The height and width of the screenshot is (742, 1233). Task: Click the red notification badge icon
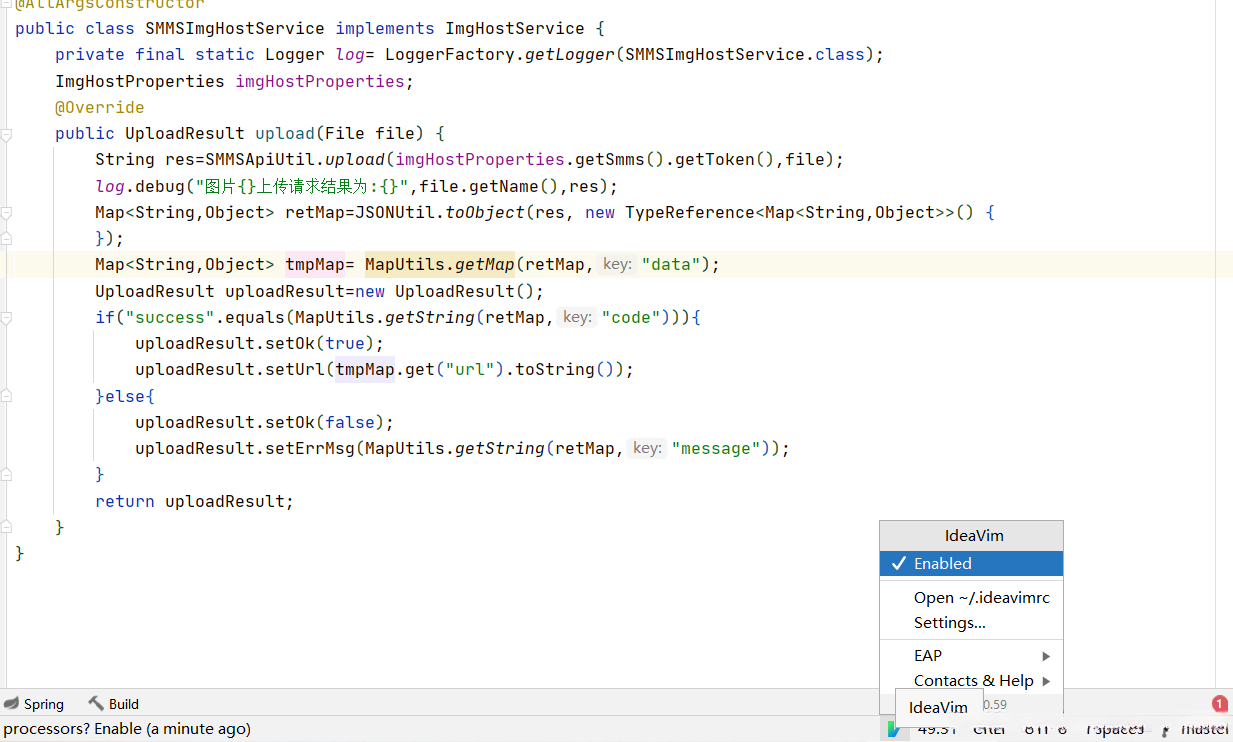[x=1219, y=704]
